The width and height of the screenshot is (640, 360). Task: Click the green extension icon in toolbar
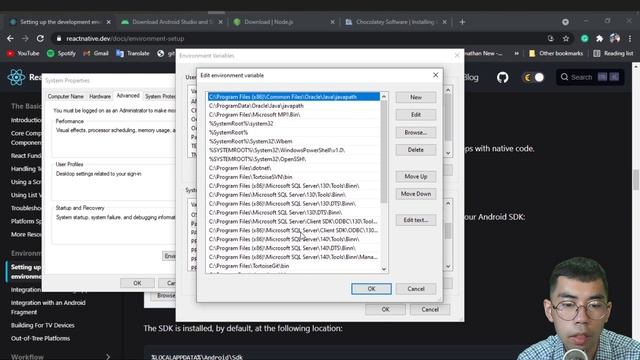pyautogui.click(x=584, y=38)
